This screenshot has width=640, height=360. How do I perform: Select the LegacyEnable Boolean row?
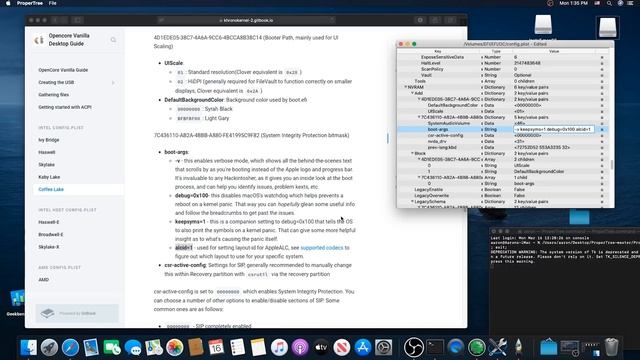[502, 189]
